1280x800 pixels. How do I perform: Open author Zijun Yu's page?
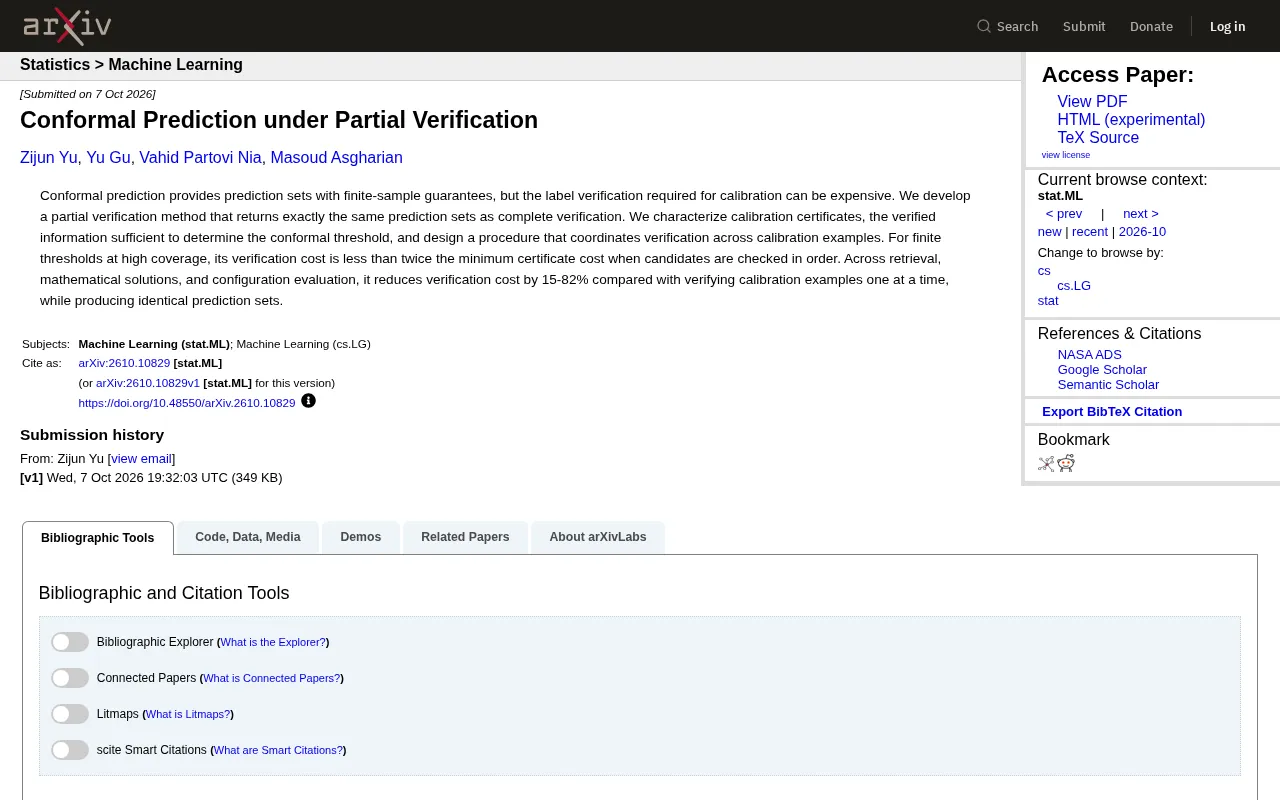tap(48, 158)
